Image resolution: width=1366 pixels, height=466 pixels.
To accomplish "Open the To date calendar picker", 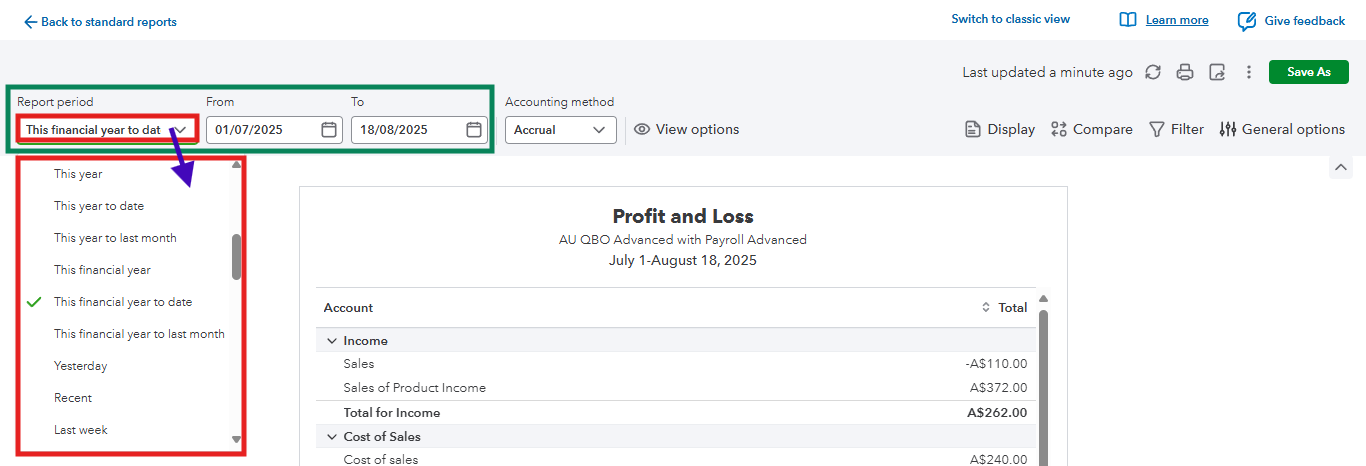I will pyautogui.click(x=474, y=130).
